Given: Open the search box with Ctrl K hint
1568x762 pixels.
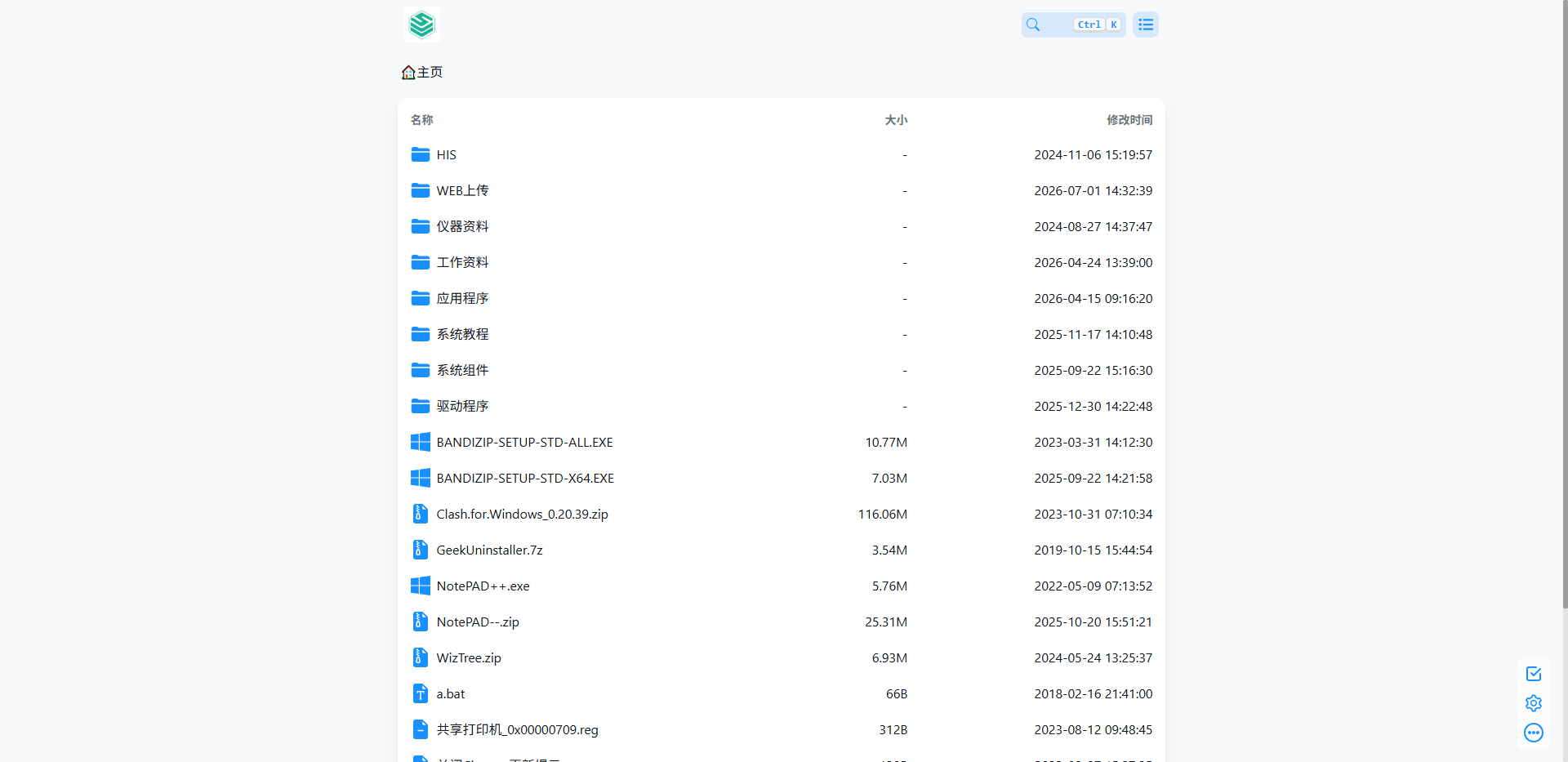Looking at the screenshot, I should 1073,25.
